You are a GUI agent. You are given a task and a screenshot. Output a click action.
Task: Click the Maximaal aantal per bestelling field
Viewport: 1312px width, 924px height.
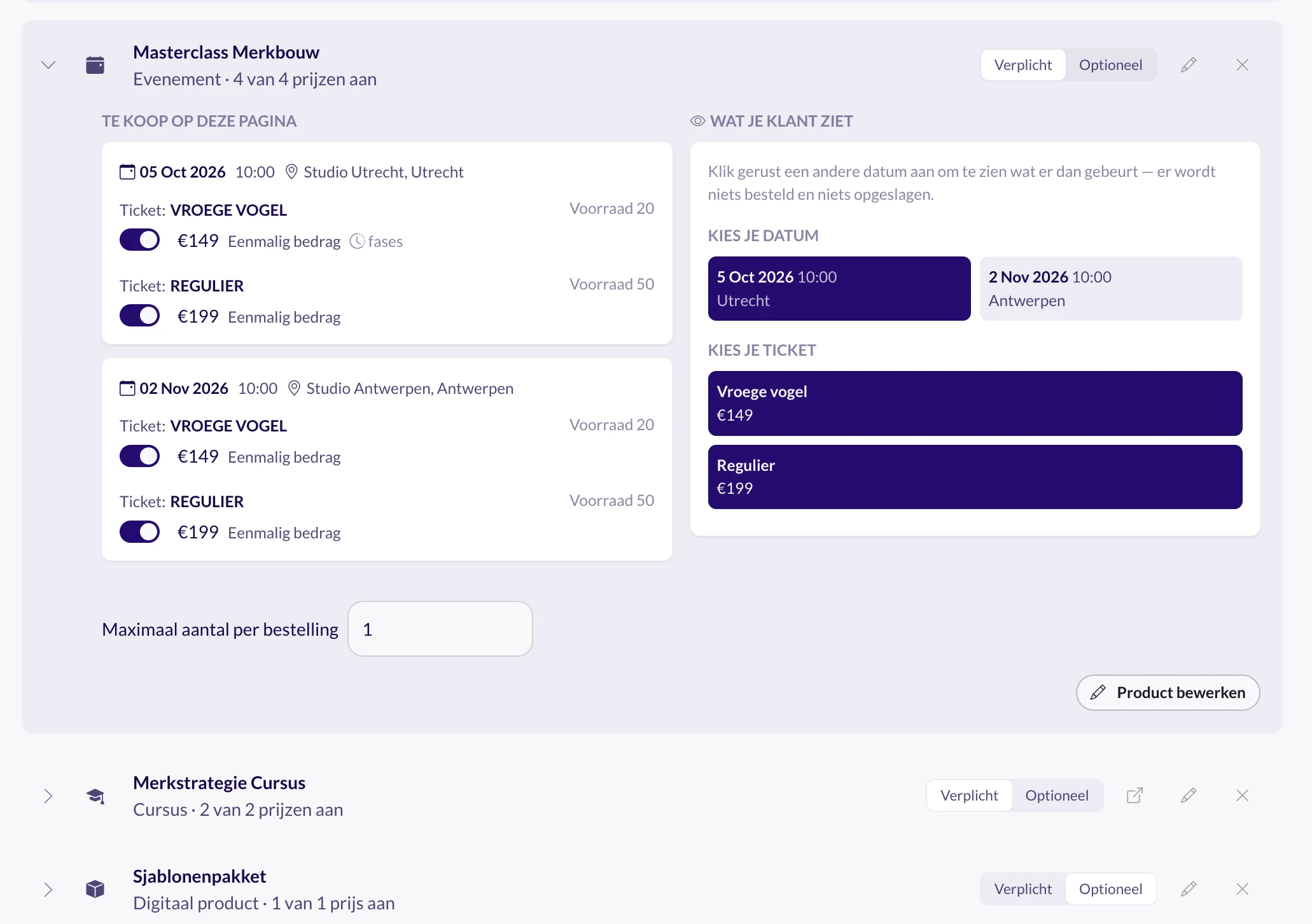tap(440, 629)
